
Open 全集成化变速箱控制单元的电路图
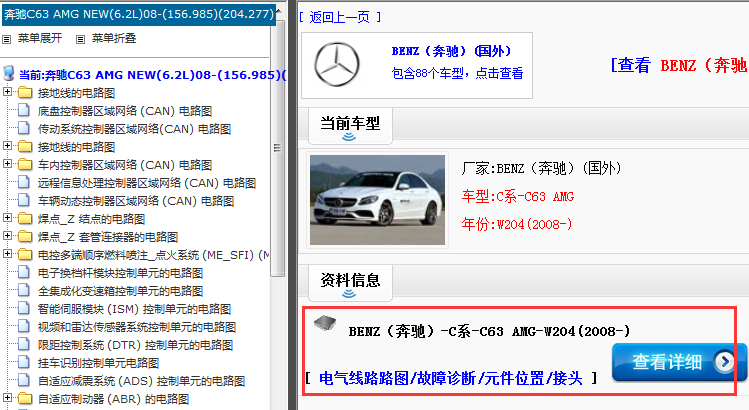click(120, 291)
